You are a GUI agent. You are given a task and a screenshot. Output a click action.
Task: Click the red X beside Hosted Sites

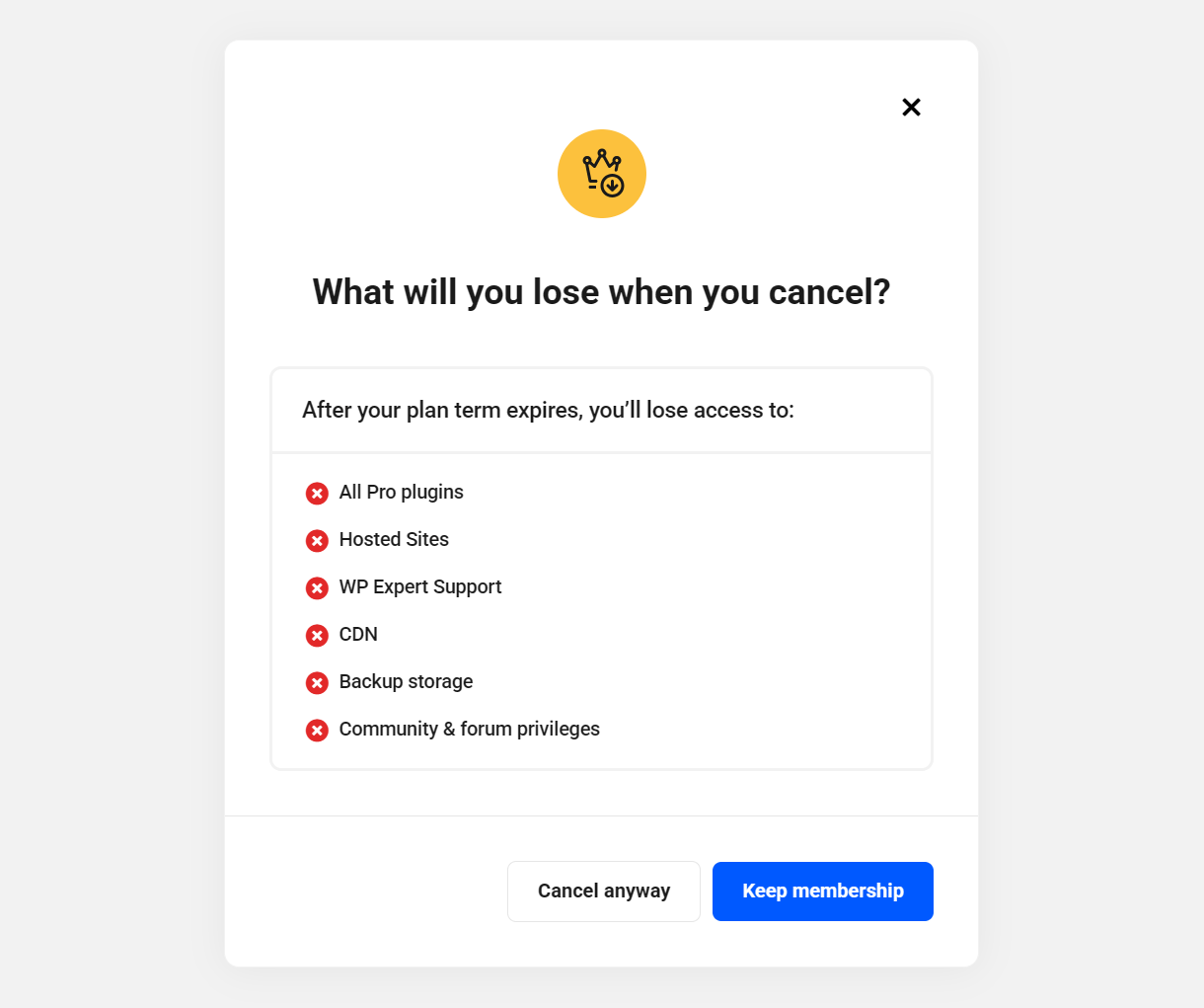(317, 540)
